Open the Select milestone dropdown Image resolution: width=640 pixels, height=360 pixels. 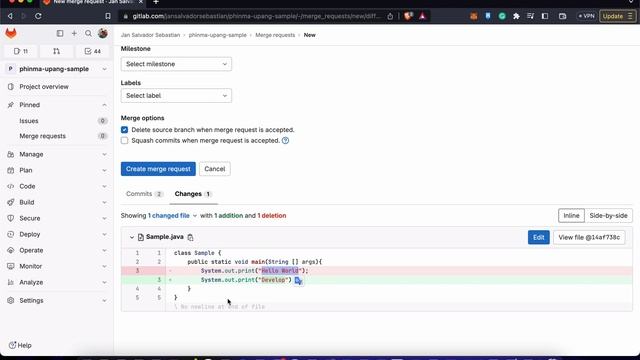tap(176, 64)
